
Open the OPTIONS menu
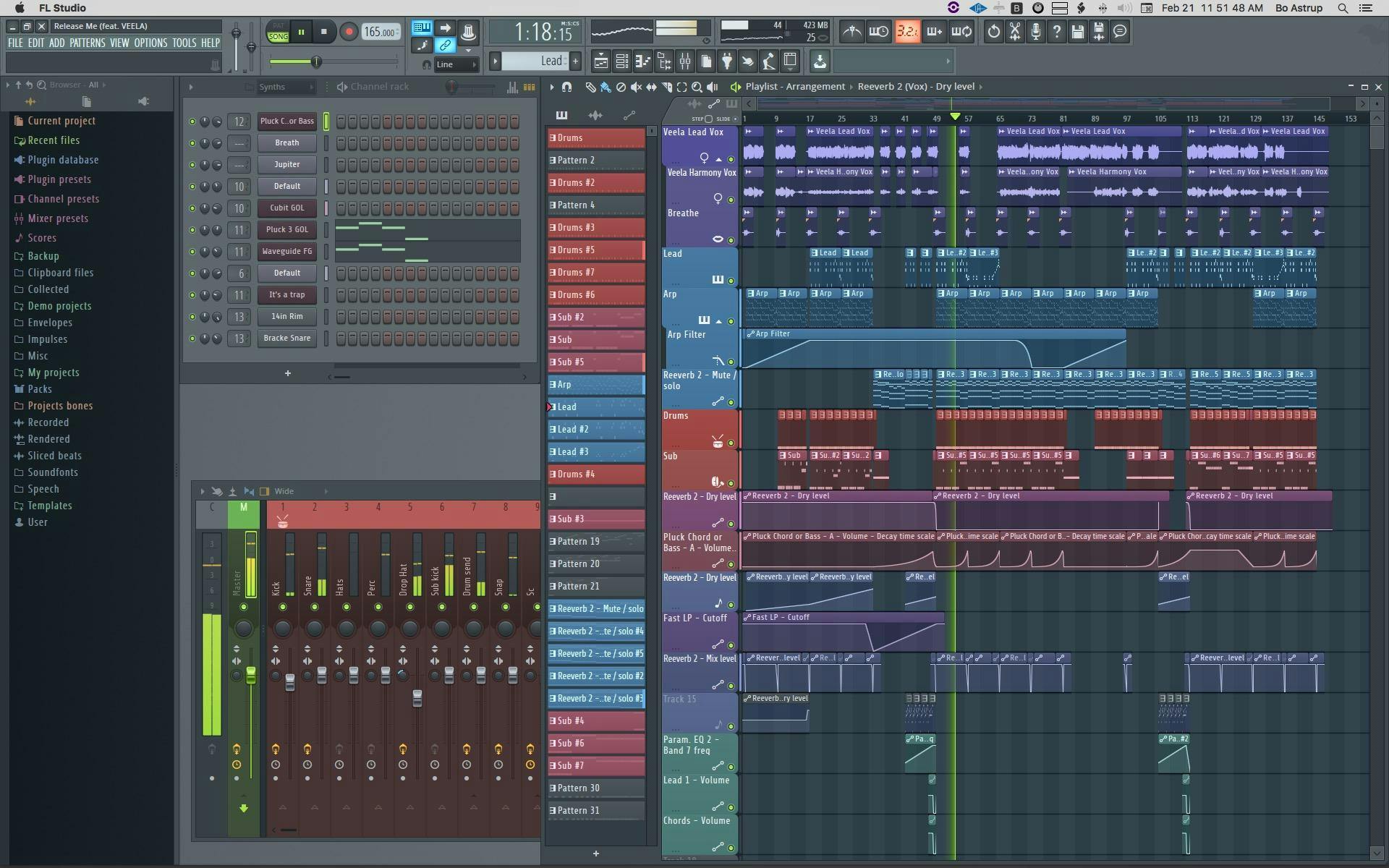click(x=150, y=43)
